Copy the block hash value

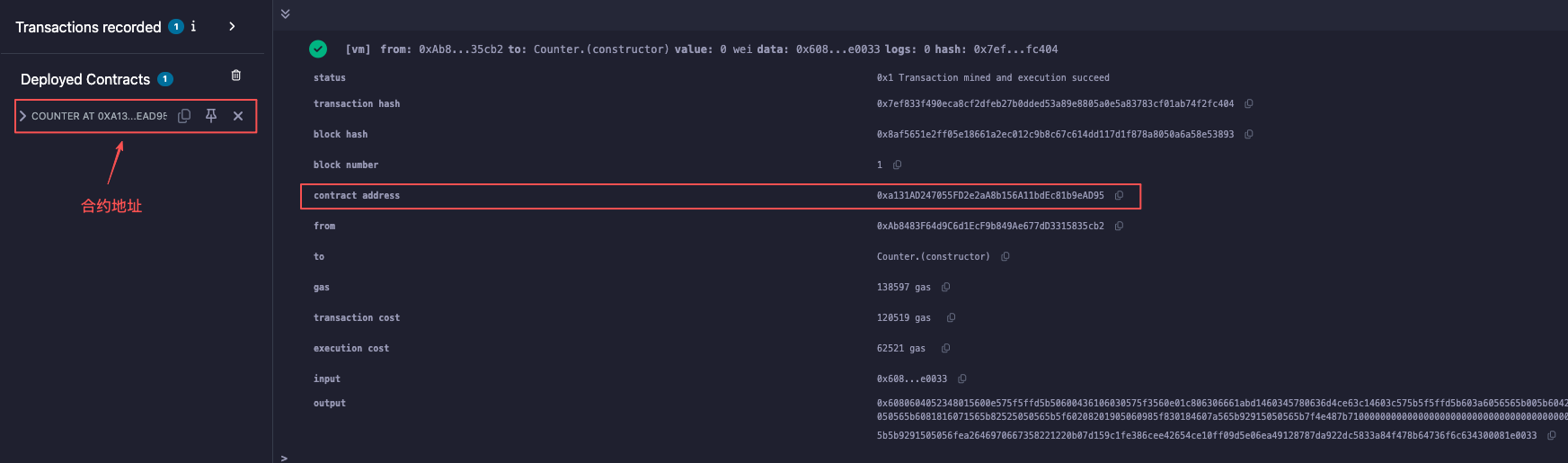(x=1249, y=135)
